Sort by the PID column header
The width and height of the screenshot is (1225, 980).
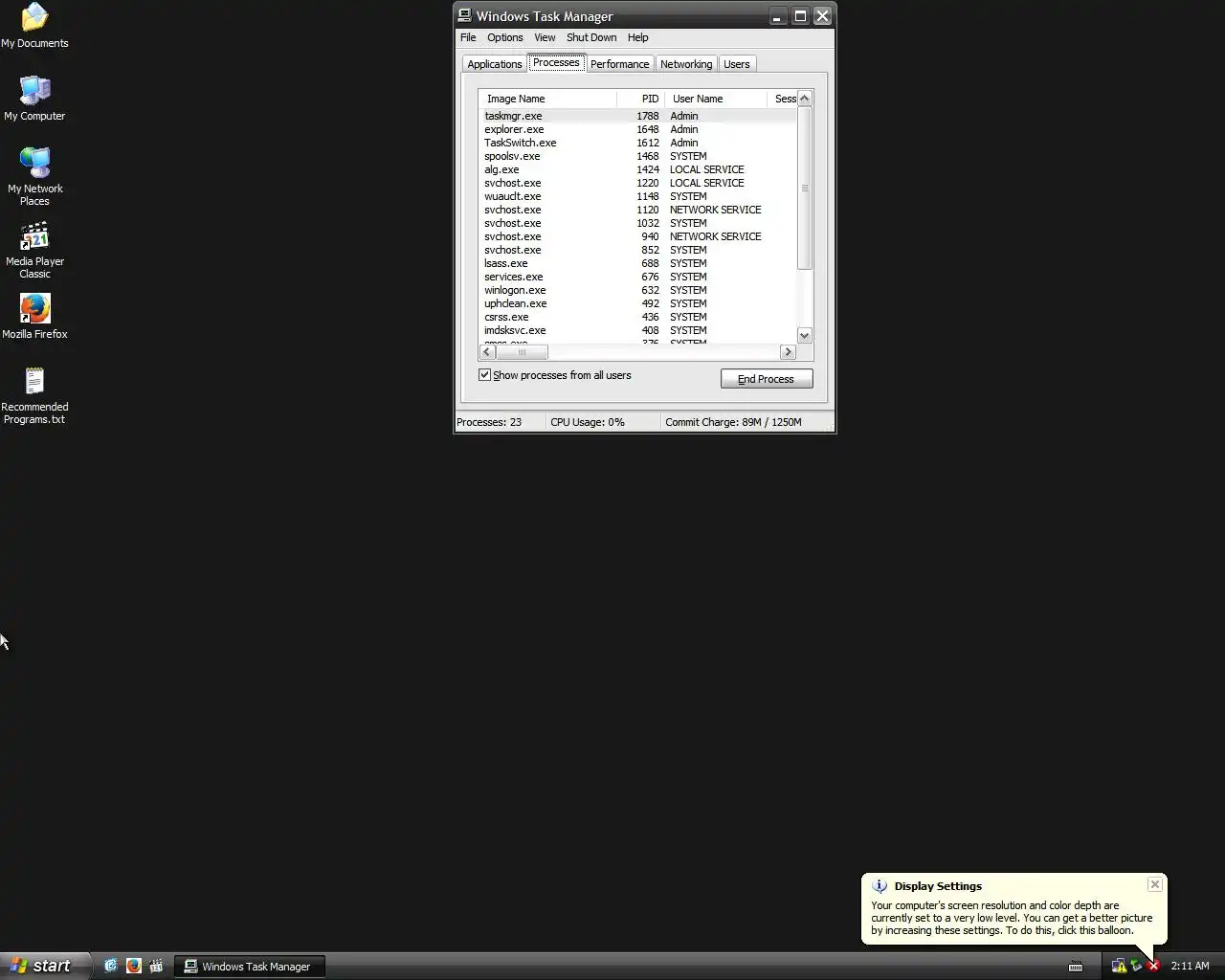(640, 99)
